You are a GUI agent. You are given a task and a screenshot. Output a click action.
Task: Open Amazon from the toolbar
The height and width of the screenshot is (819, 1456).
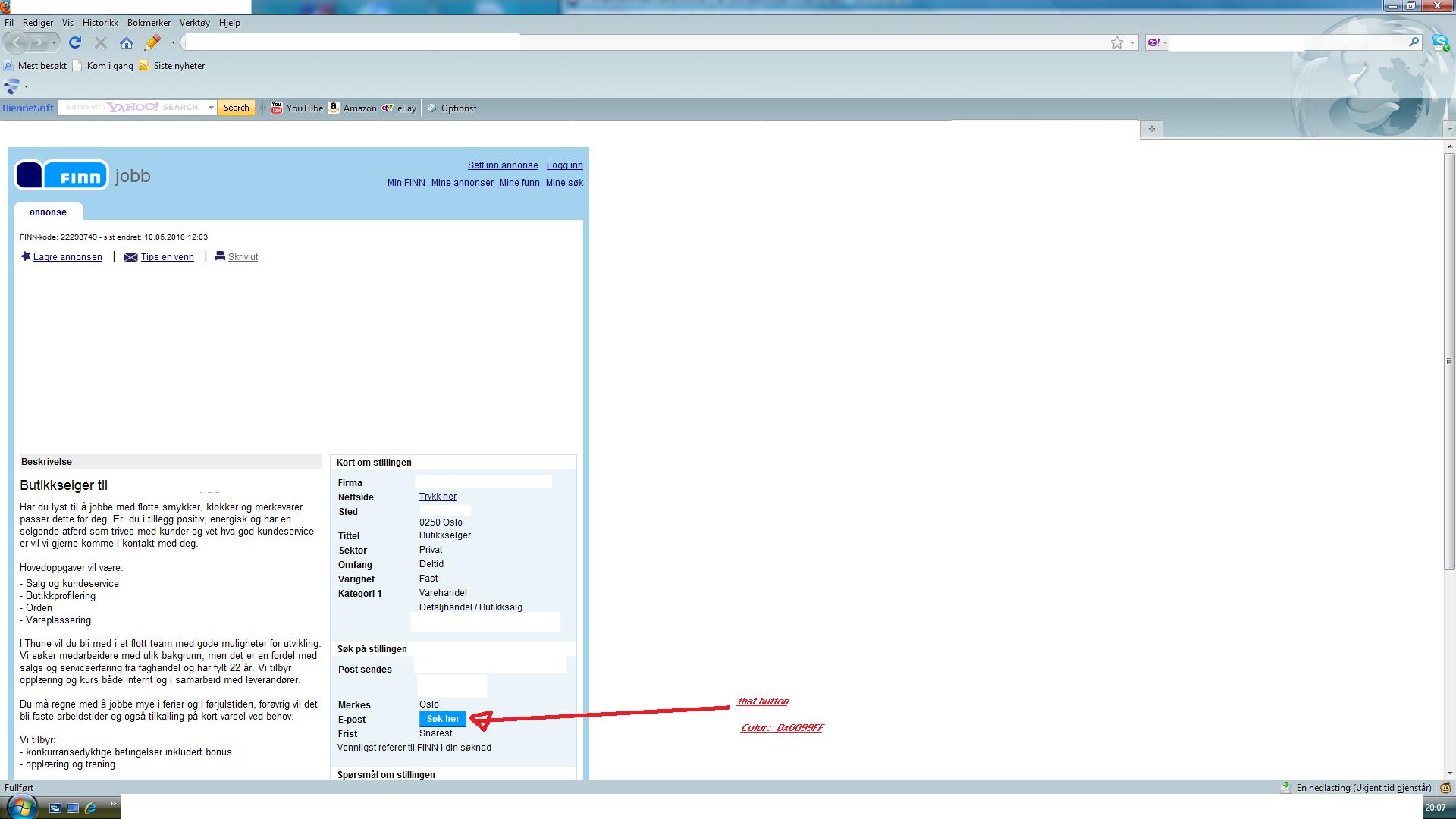pyautogui.click(x=353, y=108)
